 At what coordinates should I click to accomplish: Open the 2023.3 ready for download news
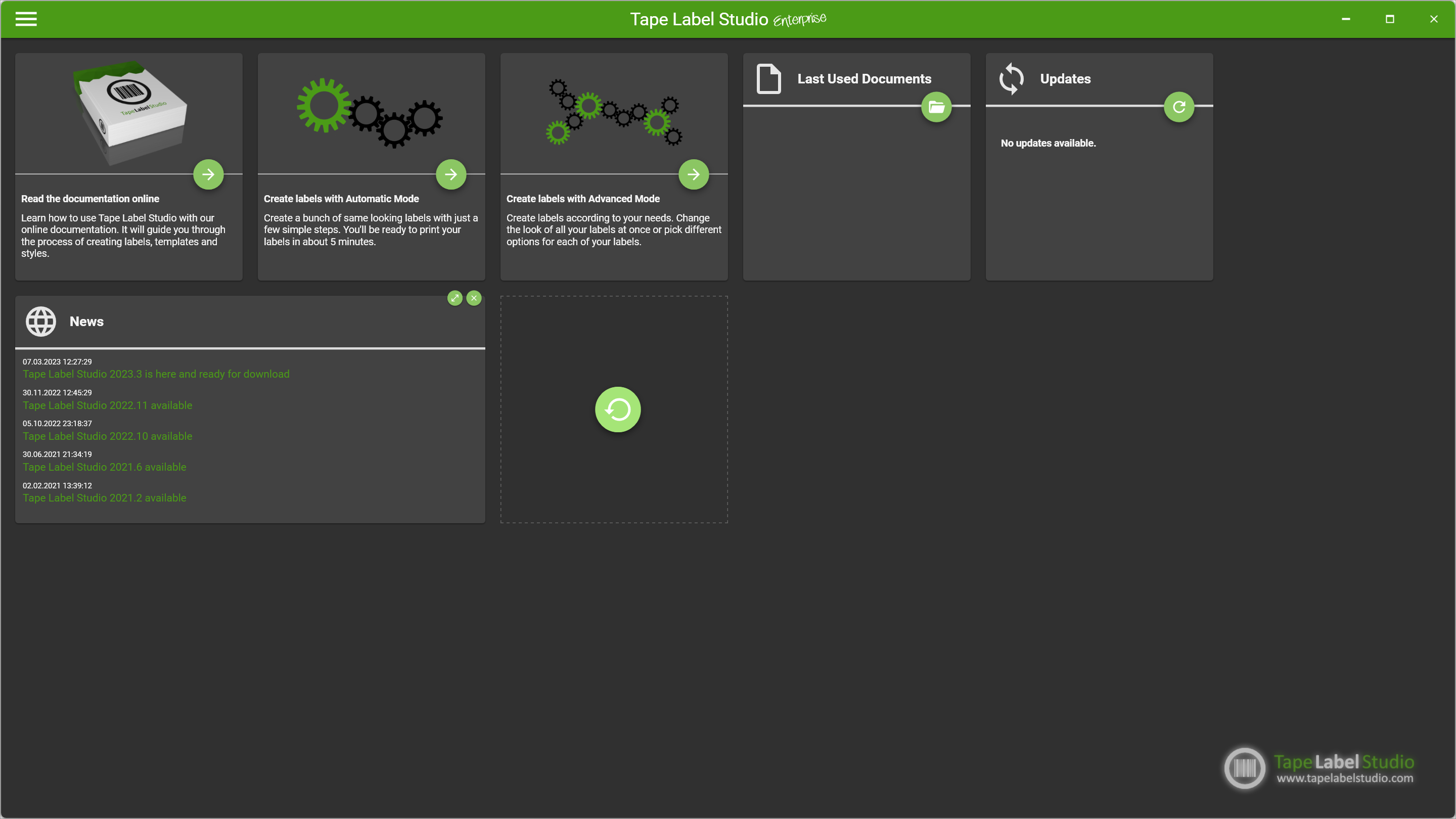156,374
